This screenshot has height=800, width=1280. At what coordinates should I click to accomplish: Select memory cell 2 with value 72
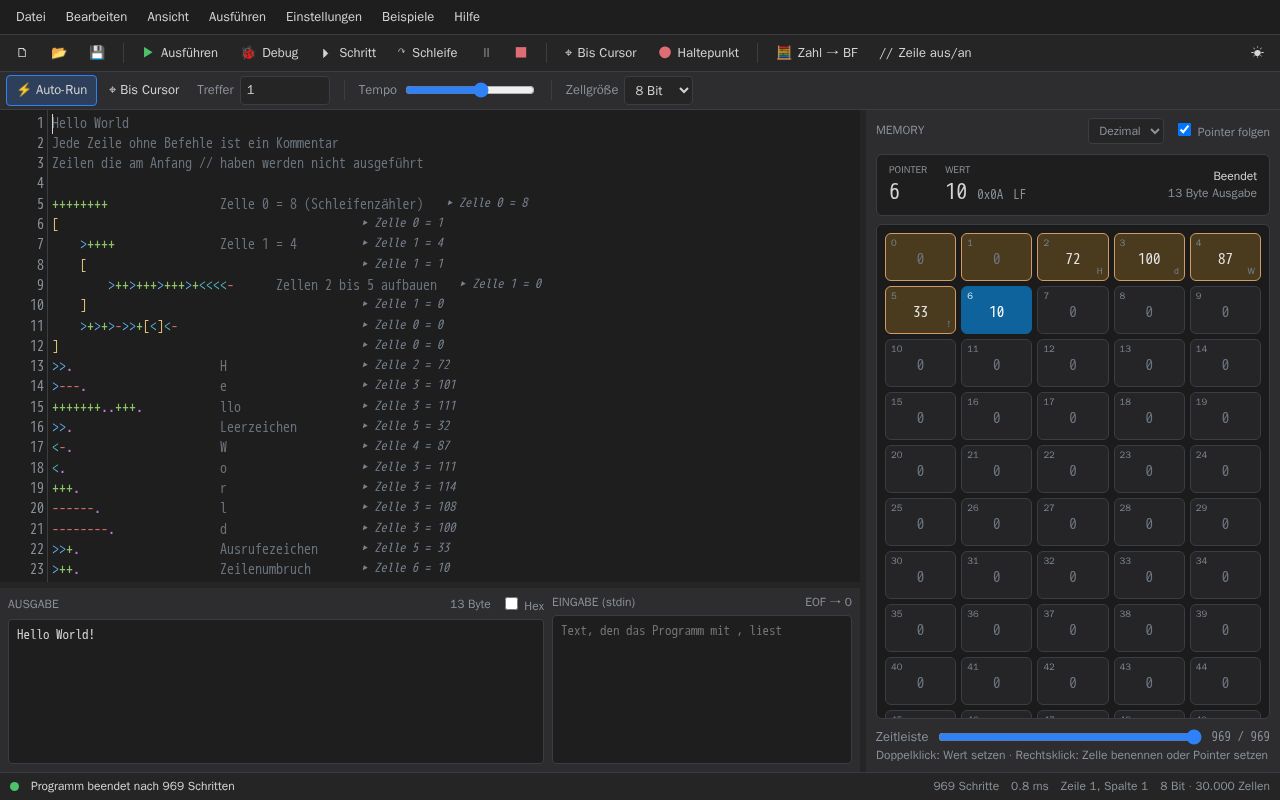[1073, 257]
